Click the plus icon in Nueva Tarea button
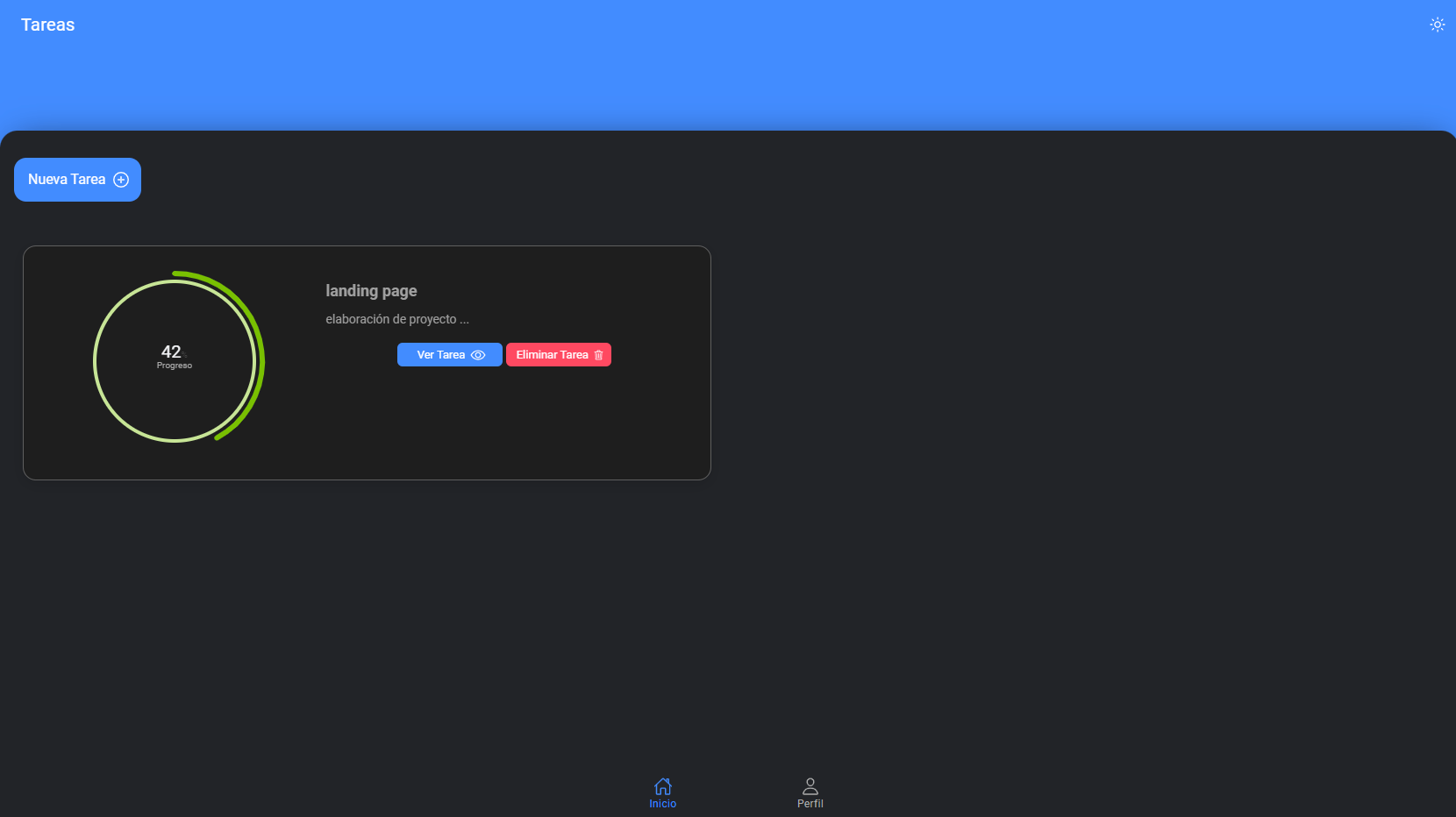Viewport: 1456px width, 817px height. click(120, 180)
